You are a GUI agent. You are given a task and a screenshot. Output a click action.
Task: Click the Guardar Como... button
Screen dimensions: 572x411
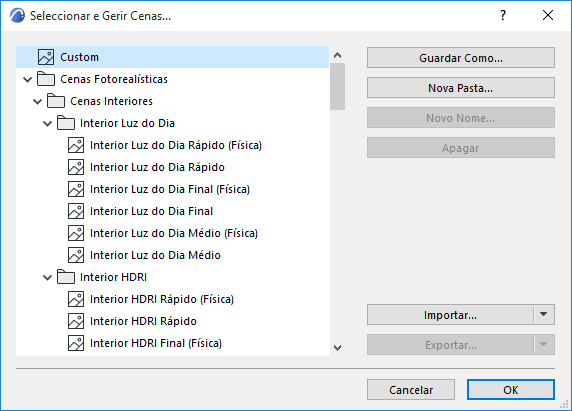pyautogui.click(x=461, y=58)
